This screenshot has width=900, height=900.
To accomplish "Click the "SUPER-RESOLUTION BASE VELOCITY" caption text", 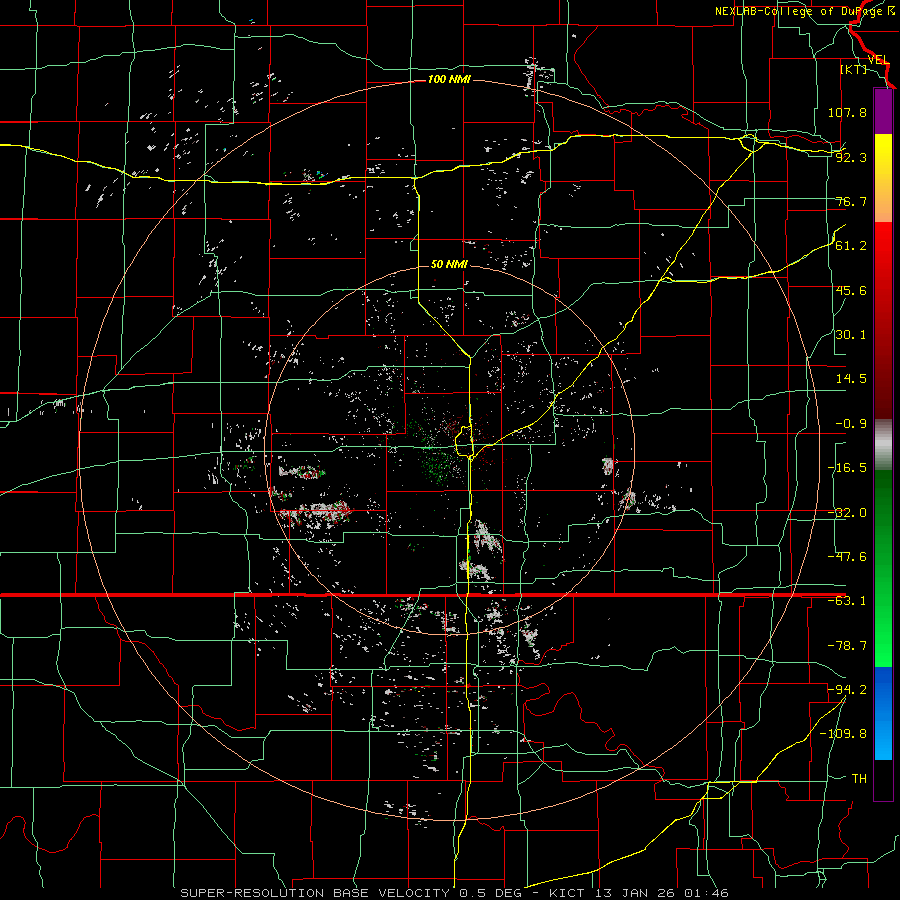I will pyautogui.click(x=317, y=893).
